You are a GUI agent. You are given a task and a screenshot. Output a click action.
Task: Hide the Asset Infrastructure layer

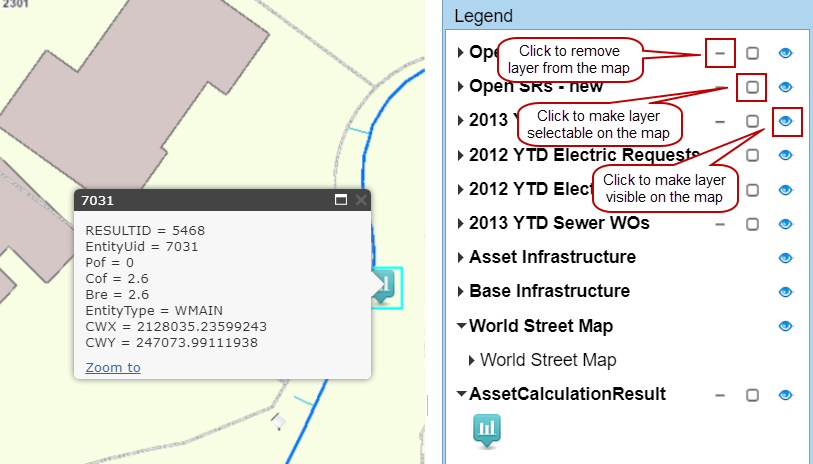coord(786,258)
